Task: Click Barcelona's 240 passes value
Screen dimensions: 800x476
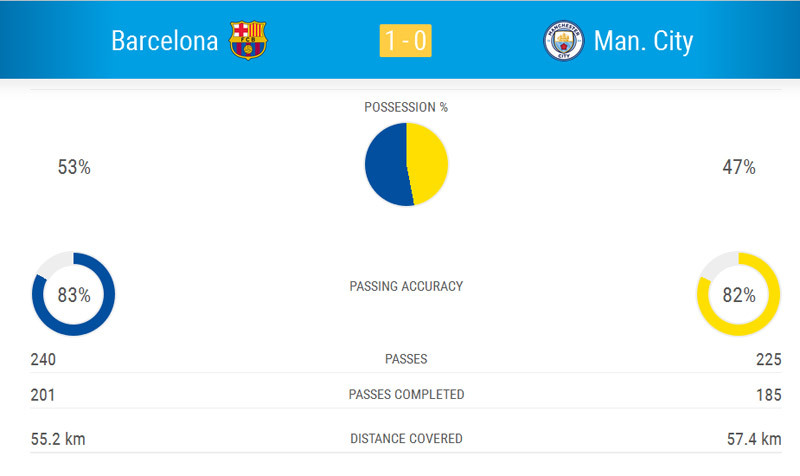Action: (x=43, y=359)
